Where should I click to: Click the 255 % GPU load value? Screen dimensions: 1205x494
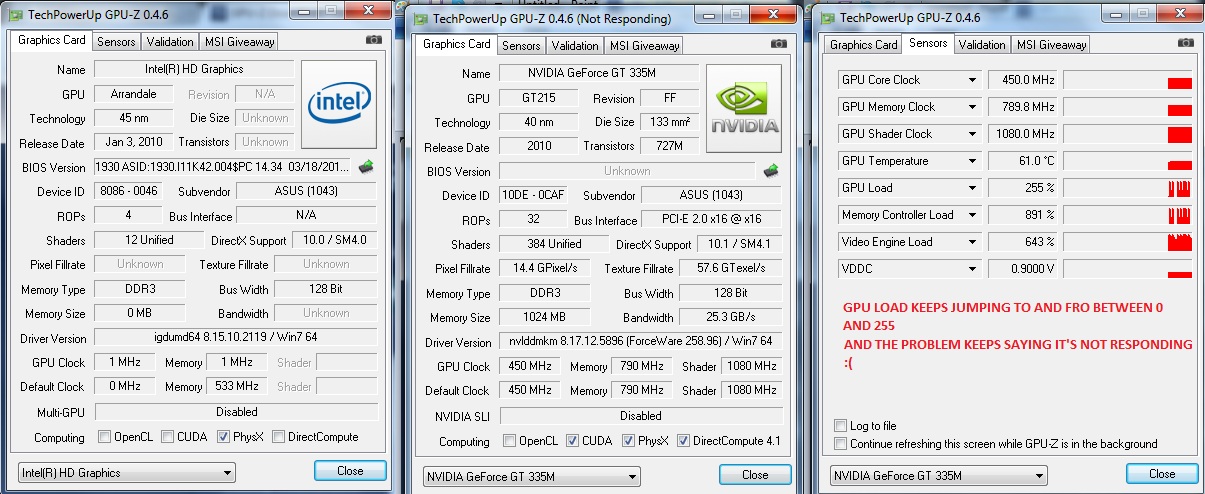pos(1023,188)
